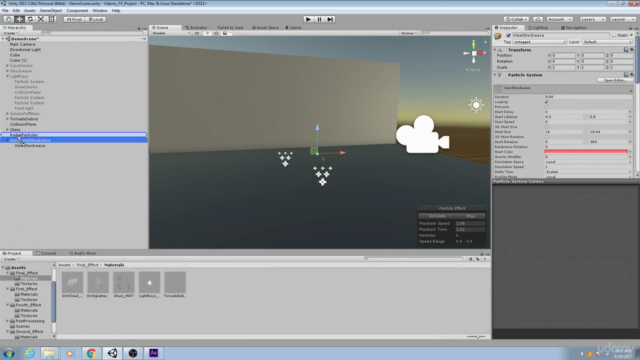Screen dimensions: 640x360
Task: Expand the PostProcessing folder
Action: [7, 321]
